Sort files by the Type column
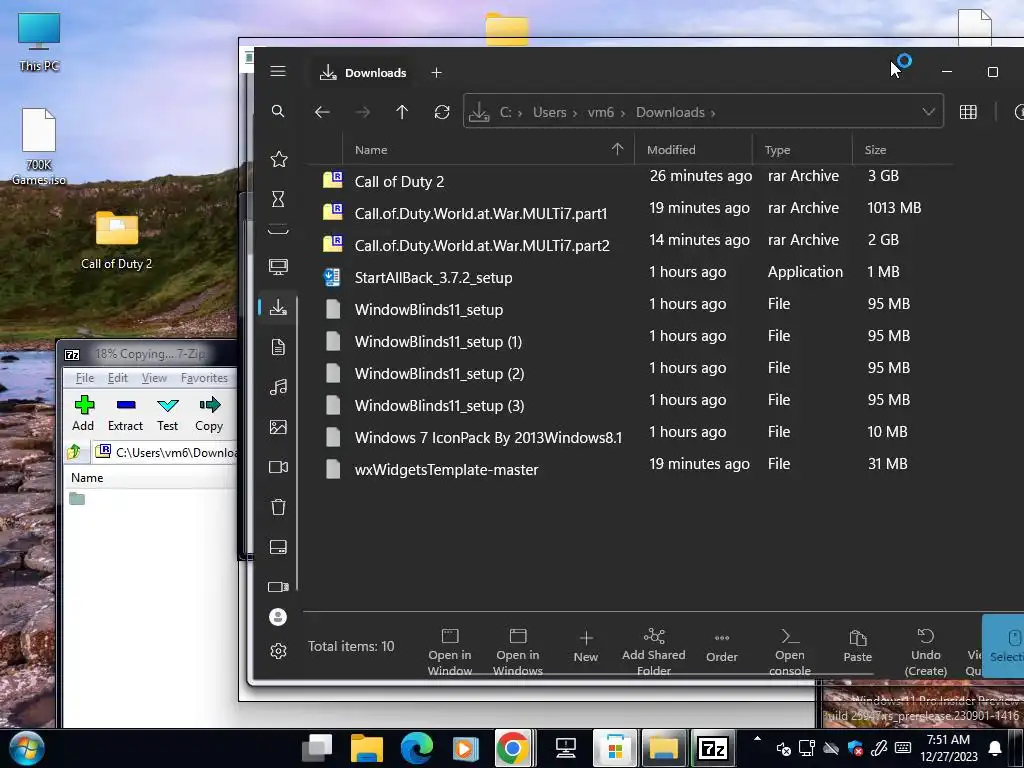The image size is (1024, 768). pos(777,150)
